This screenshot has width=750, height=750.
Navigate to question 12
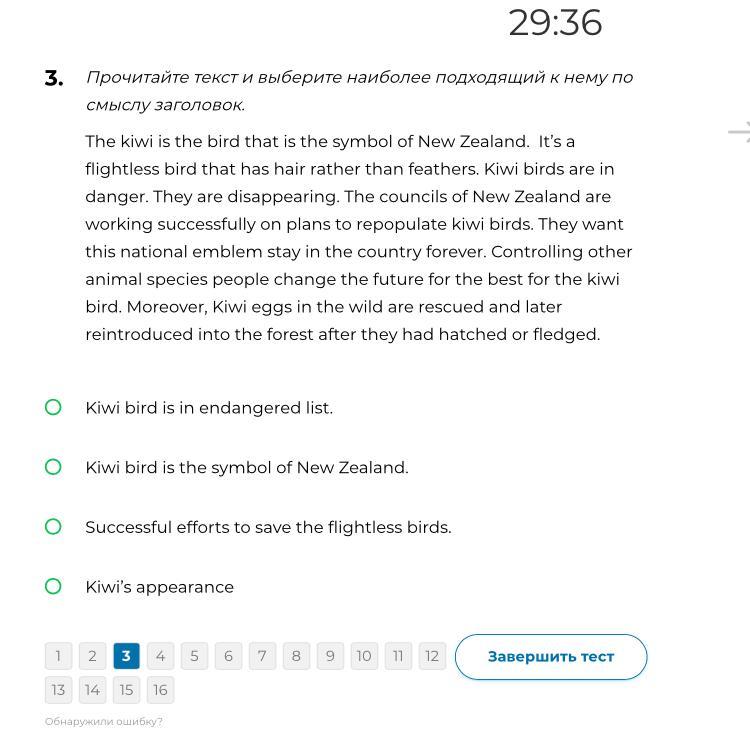[x=432, y=656]
